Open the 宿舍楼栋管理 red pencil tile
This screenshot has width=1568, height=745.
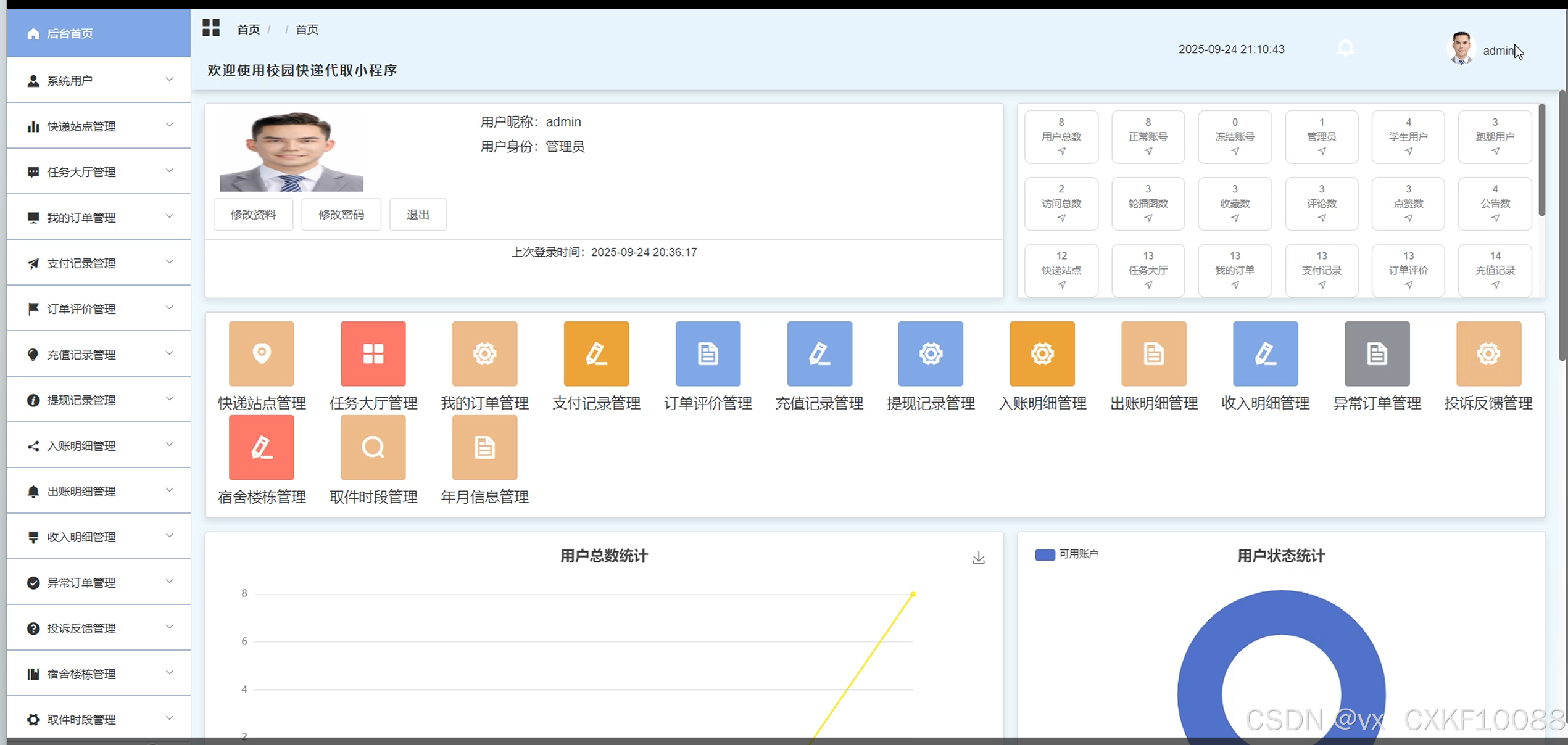click(x=262, y=447)
